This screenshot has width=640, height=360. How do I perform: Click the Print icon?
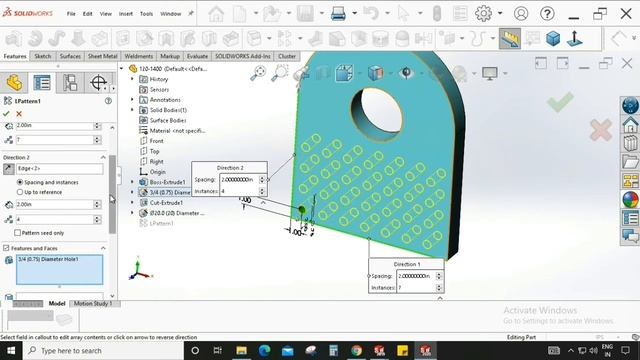(338, 14)
